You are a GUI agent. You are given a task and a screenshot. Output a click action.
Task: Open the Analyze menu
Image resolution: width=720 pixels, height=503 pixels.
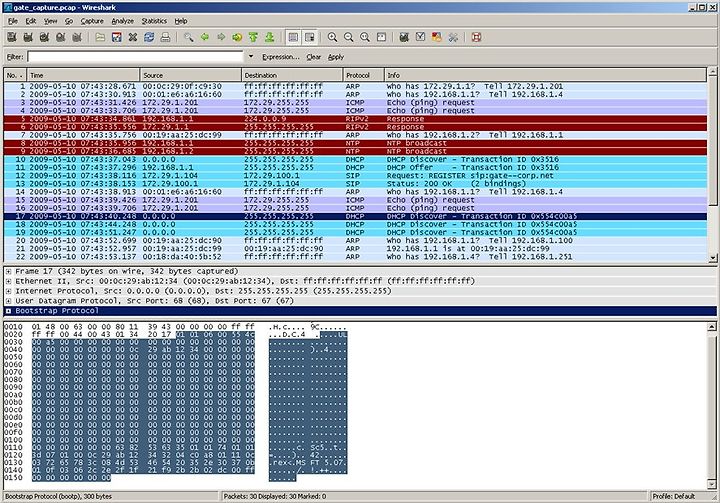tap(123, 21)
